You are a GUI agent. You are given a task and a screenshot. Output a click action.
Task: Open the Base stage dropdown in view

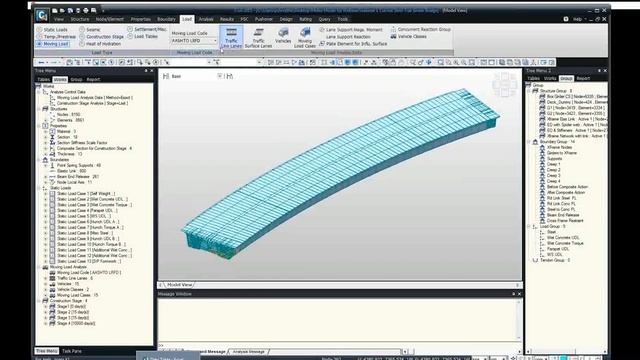pos(220,76)
